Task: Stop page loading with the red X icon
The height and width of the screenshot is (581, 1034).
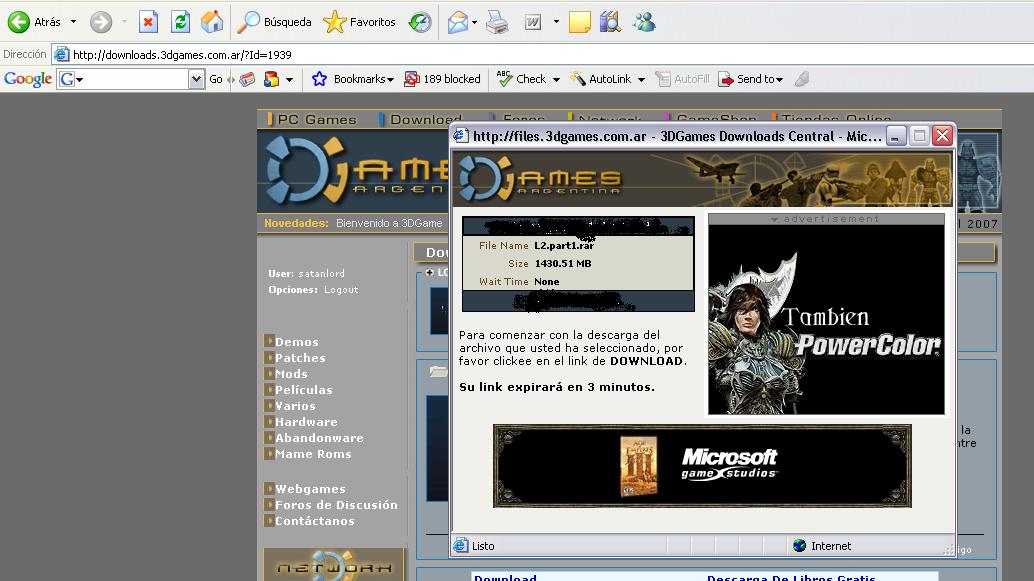Action: 148,22
